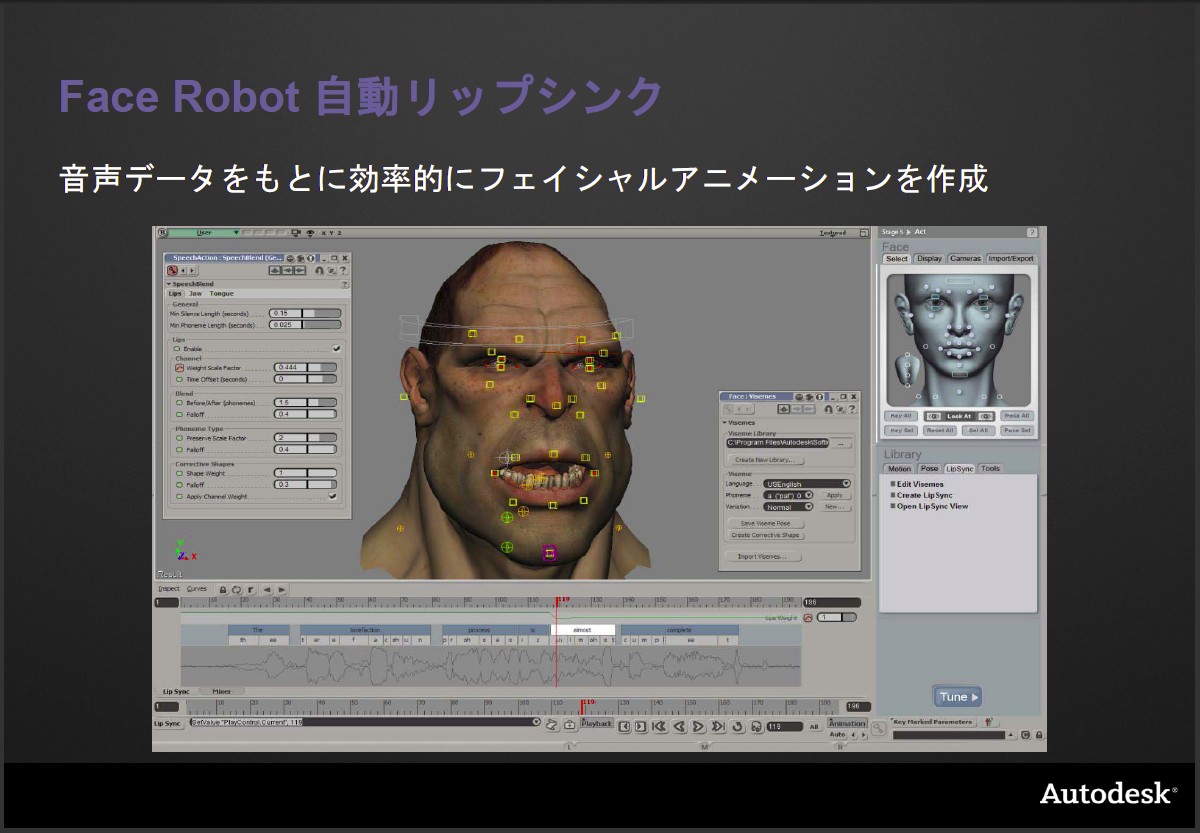Screen dimensions: 1200x833
Task: Switch to the Motion library tab
Action: [x=900, y=469]
